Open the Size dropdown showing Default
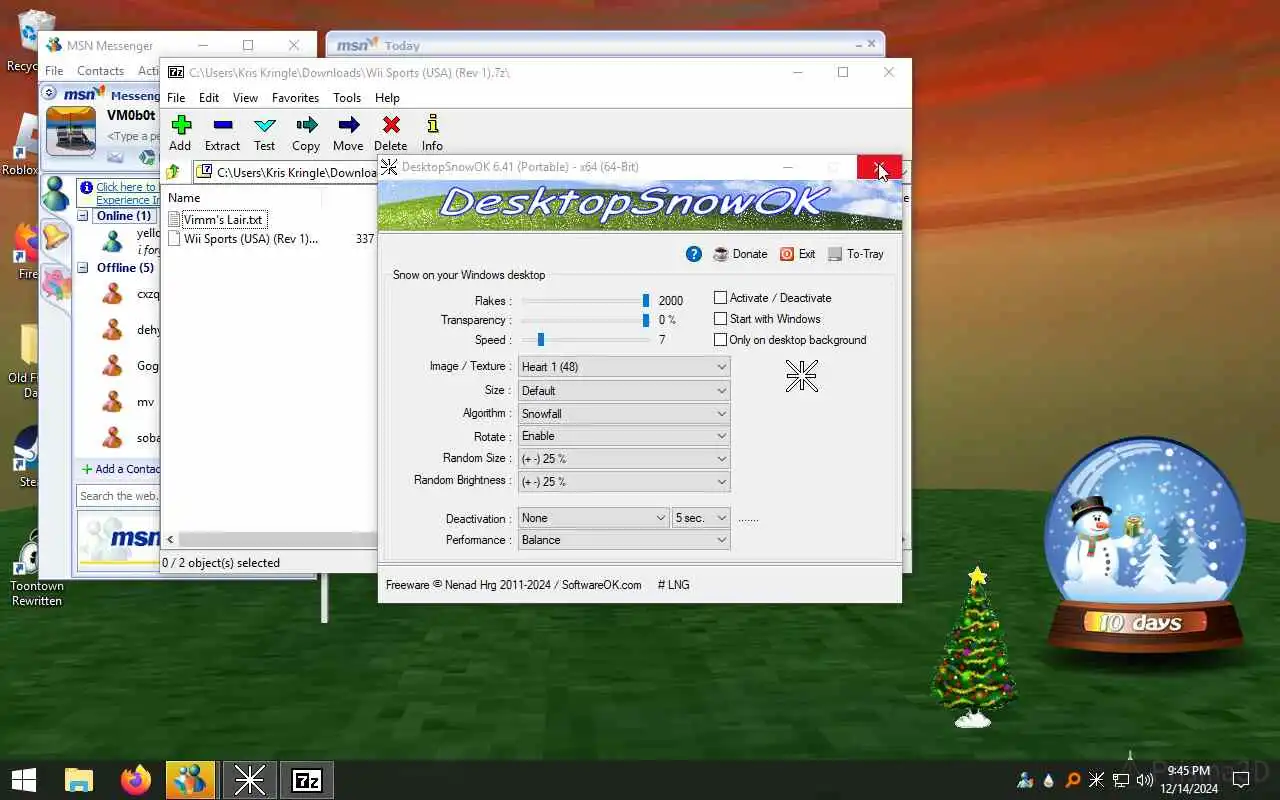The height and width of the screenshot is (800, 1280). tap(624, 391)
